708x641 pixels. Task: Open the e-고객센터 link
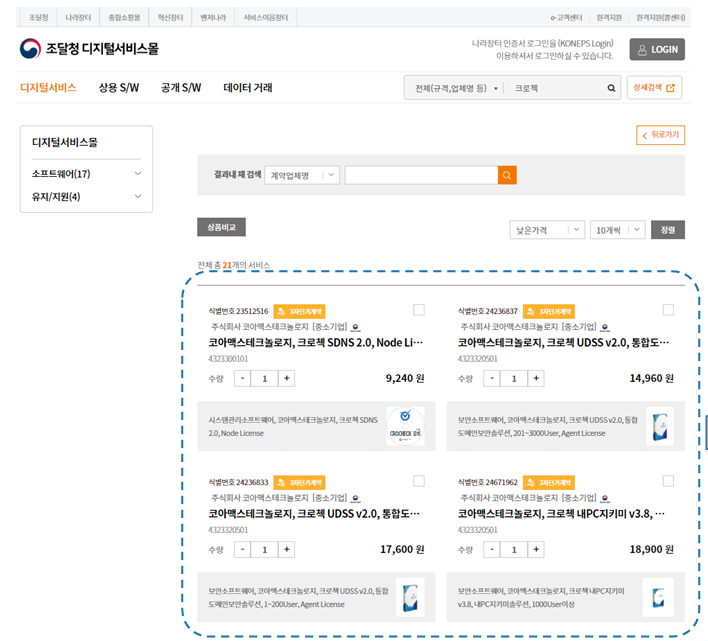pos(566,18)
